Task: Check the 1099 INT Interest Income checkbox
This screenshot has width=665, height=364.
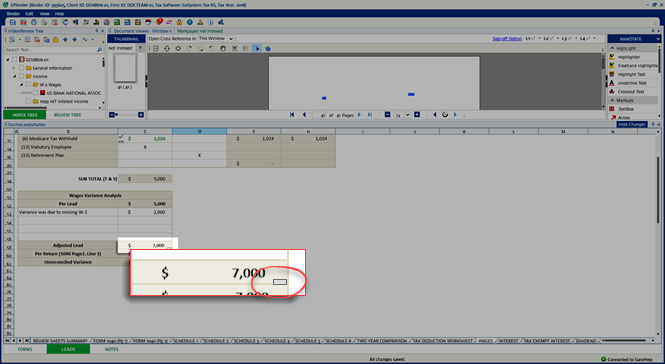Action: coord(28,101)
